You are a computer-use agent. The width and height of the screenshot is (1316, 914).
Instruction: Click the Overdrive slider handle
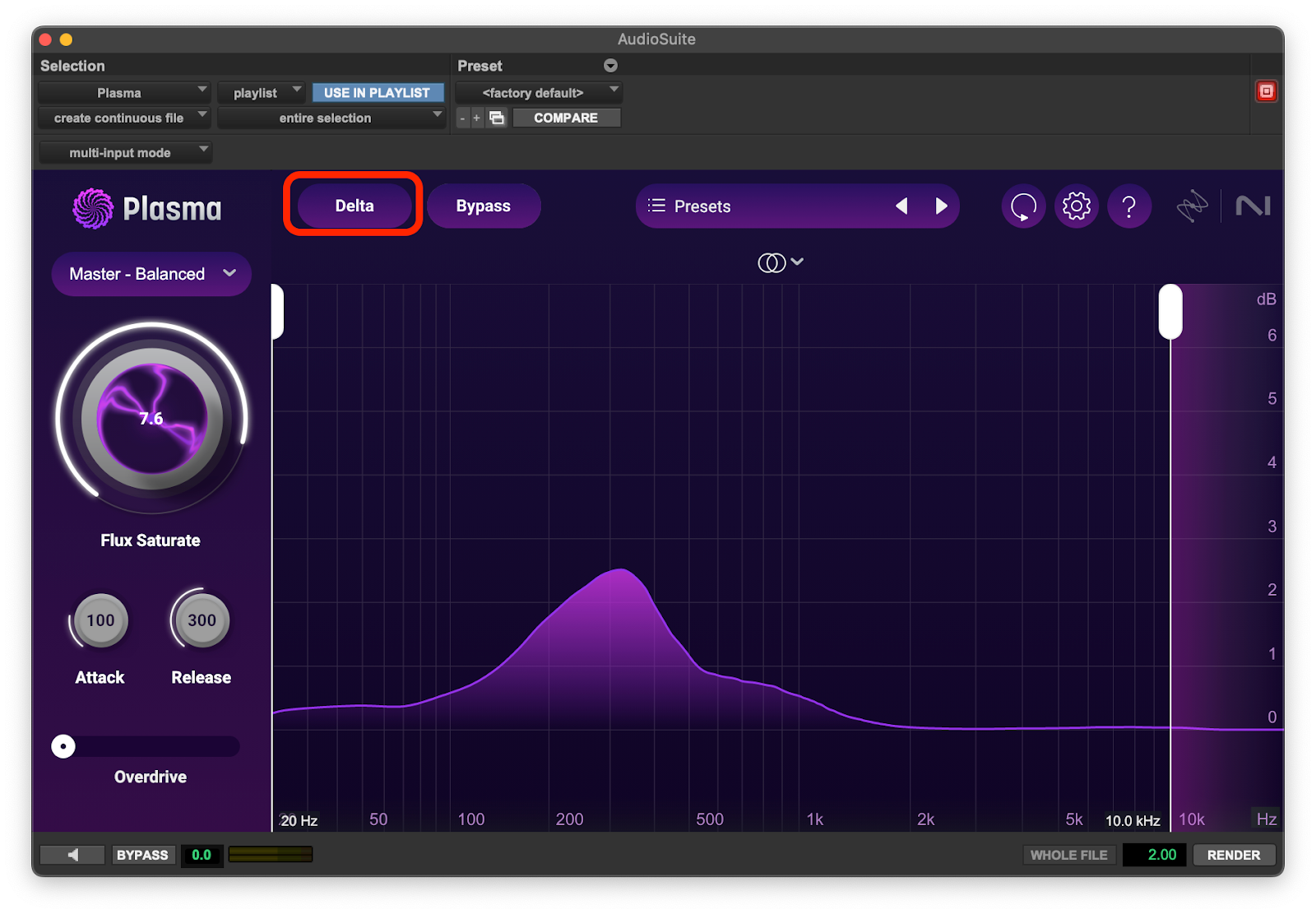tap(63, 746)
